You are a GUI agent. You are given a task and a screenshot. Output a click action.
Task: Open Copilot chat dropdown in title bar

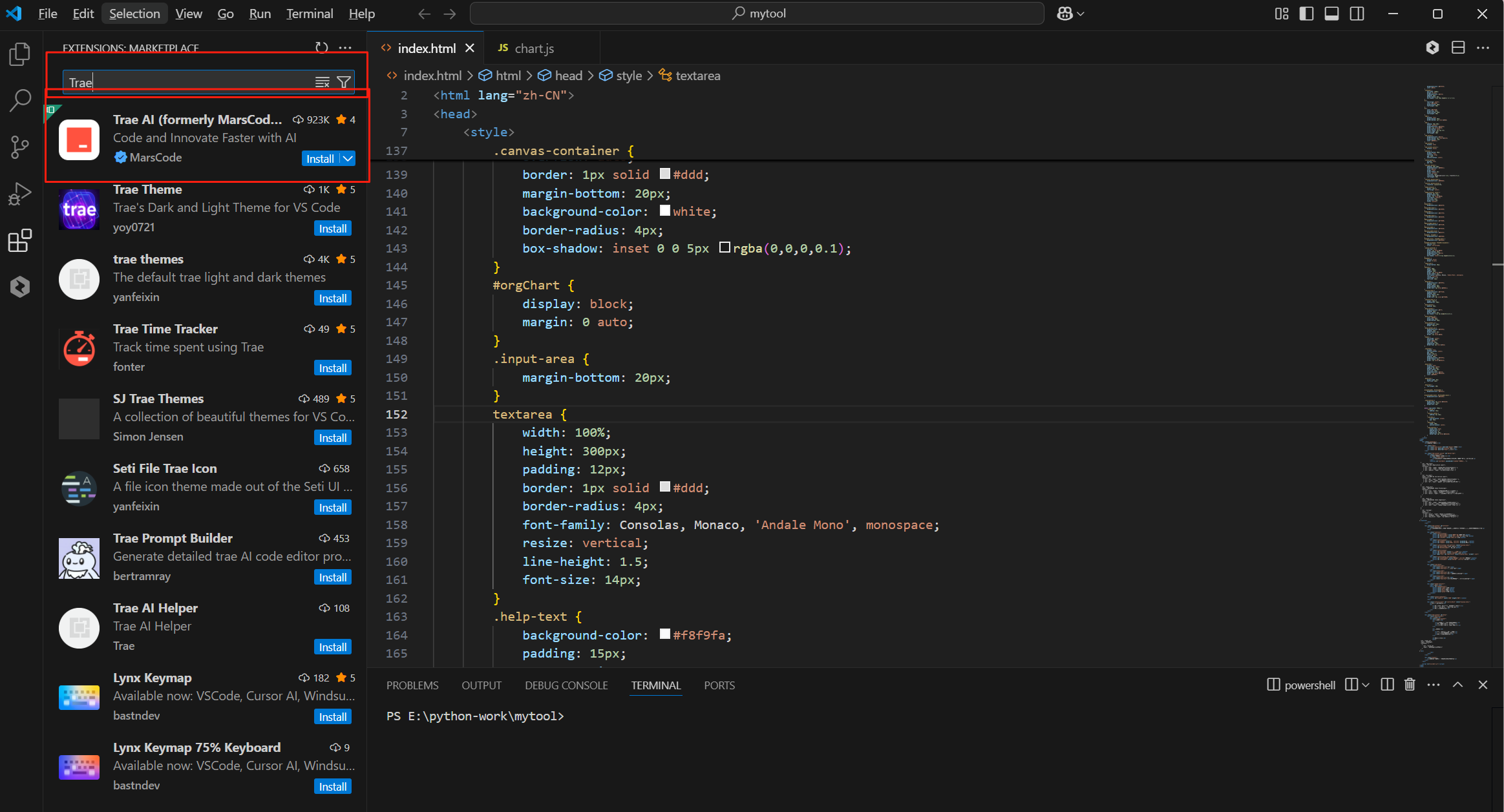tap(1080, 14)
